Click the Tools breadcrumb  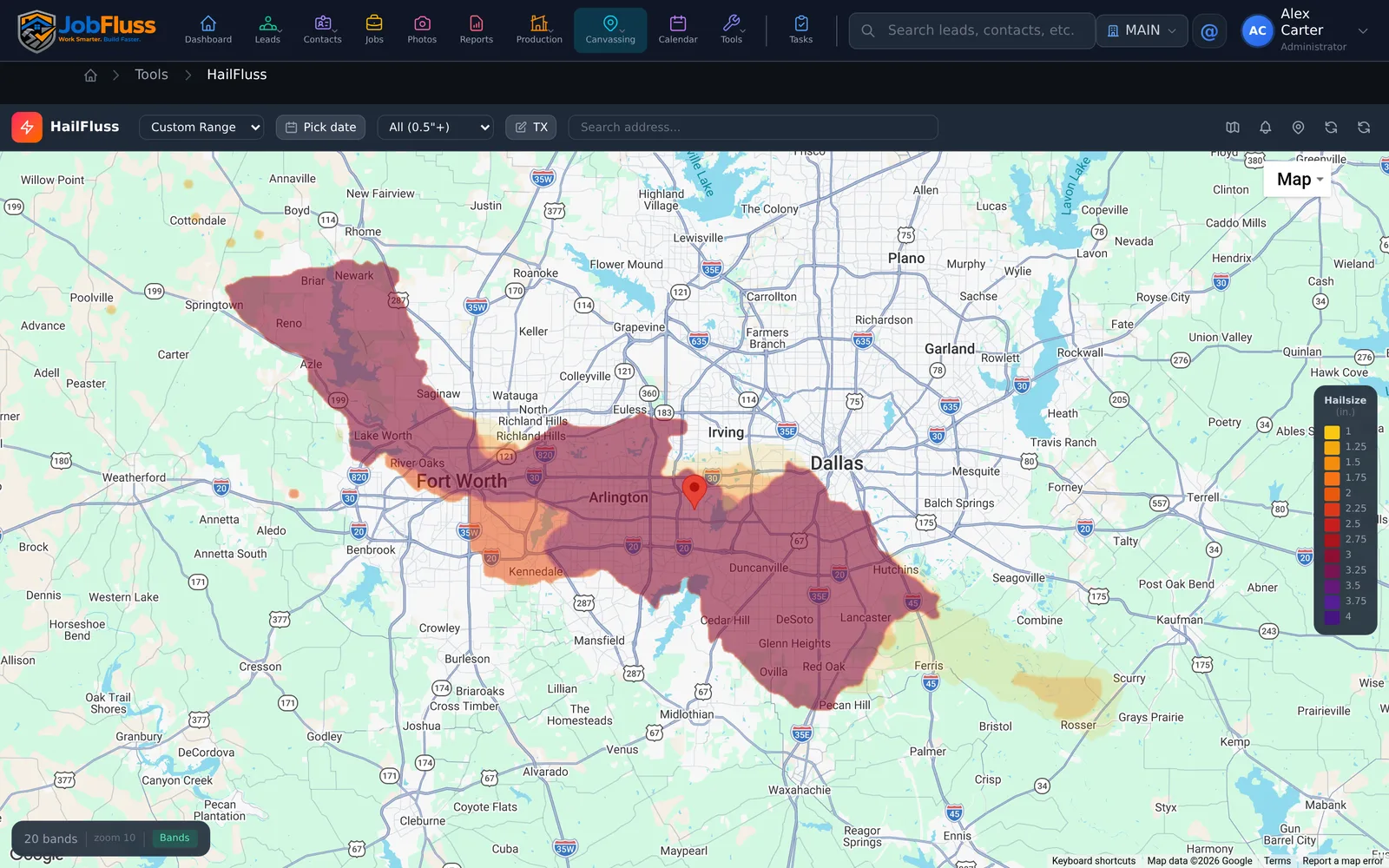pyautogui.click(x=151, y=75)
